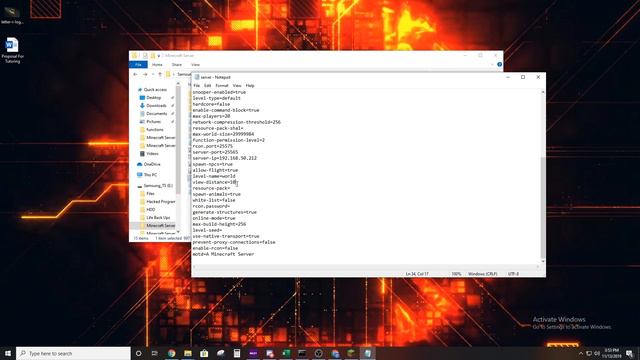This screenshot has width=640, height=360.
Task: Open the Quick Access Toolbar dropdown in File Explorer
Action: click(x=158, y=56)
